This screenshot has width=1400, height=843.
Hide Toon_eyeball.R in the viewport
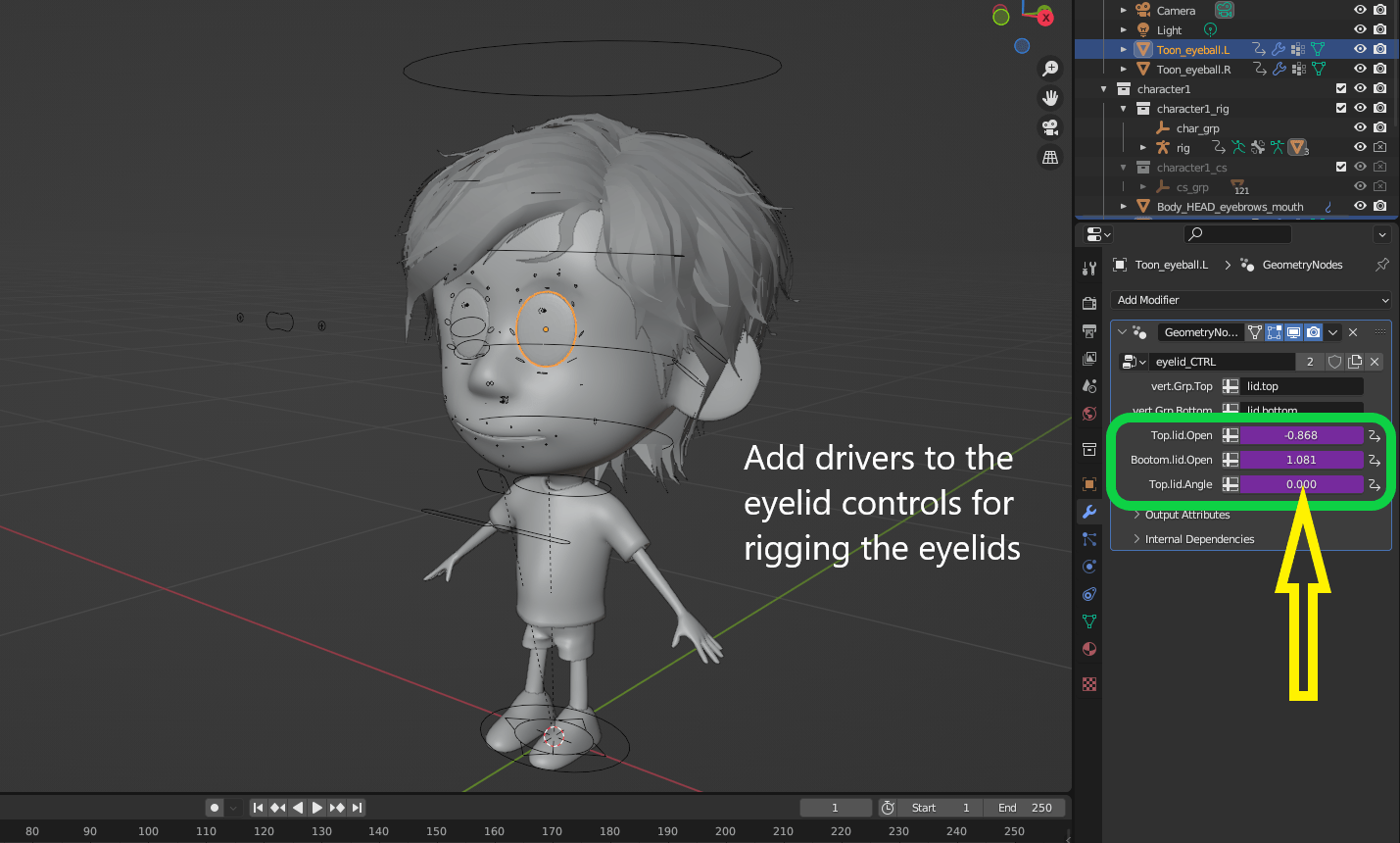pyautogui.click(x=1360, y=69)
